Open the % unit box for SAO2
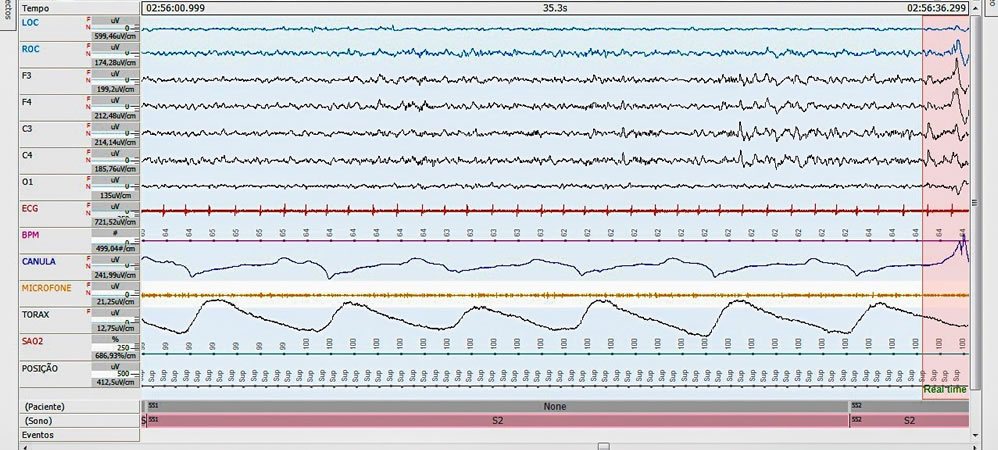 115,340
